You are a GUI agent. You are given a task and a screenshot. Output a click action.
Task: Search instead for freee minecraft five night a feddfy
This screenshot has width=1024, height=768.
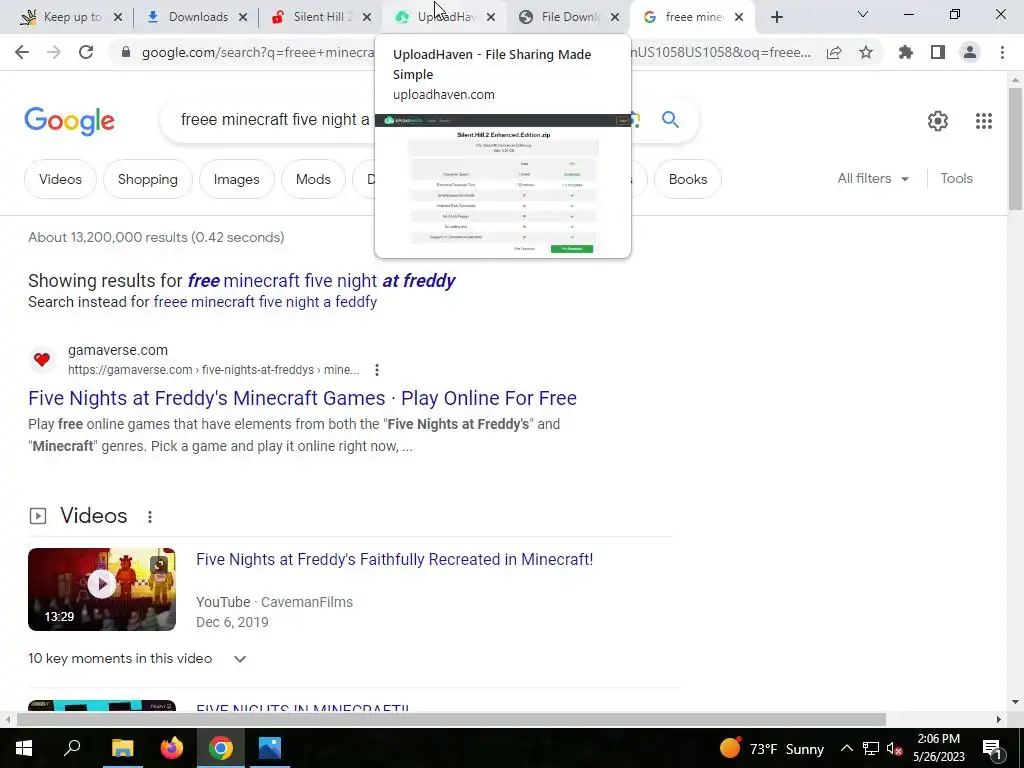[265, 302]
